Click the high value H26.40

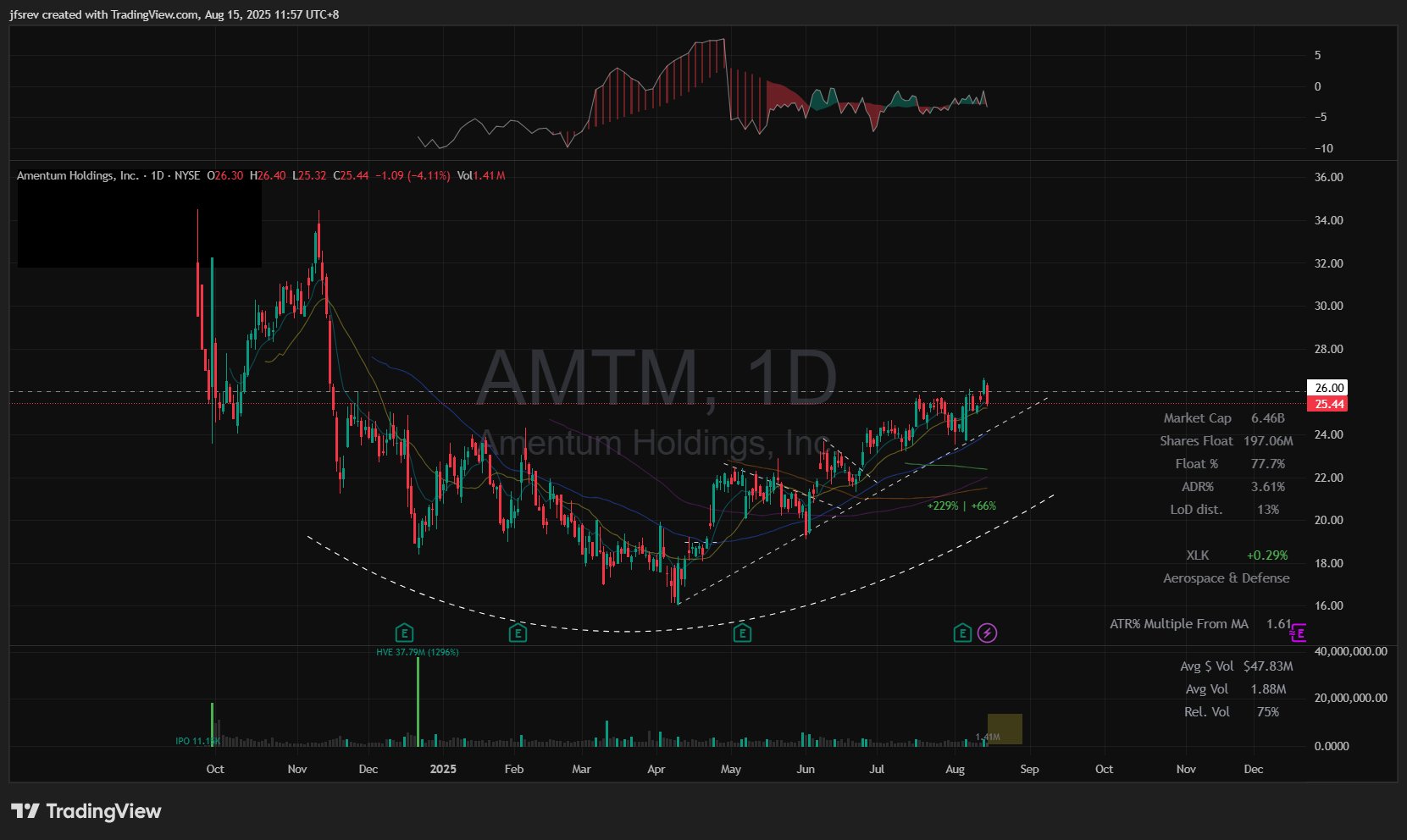click(268, 175)
